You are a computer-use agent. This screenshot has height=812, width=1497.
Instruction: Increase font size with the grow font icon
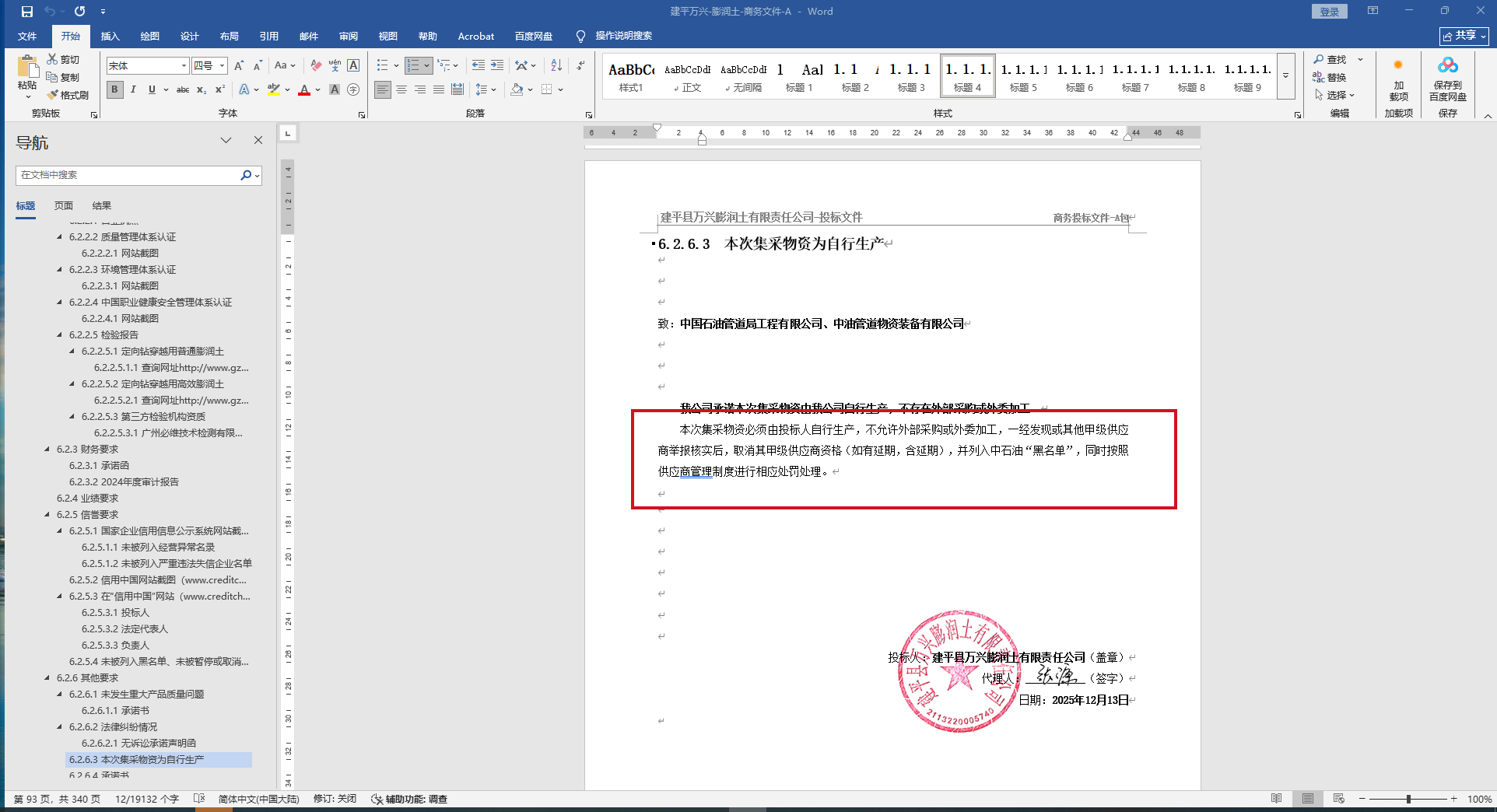tap(239, 65)
